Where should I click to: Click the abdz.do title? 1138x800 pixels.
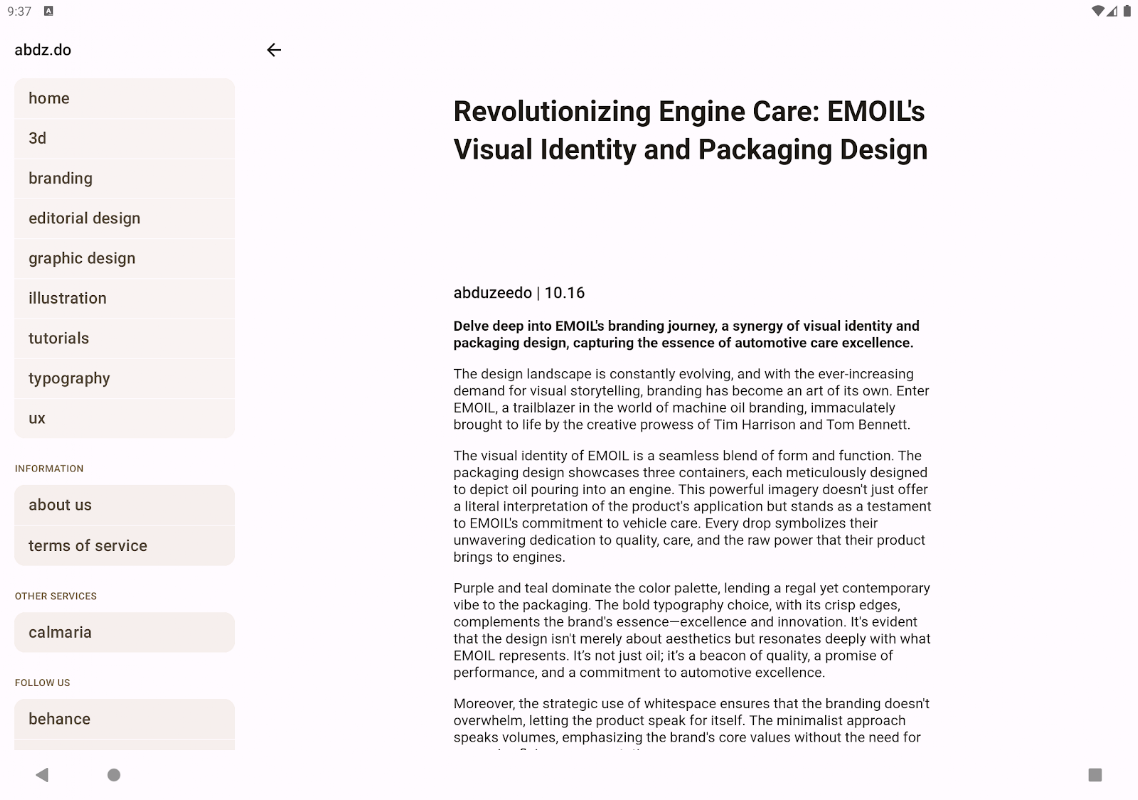coord(43,50)
